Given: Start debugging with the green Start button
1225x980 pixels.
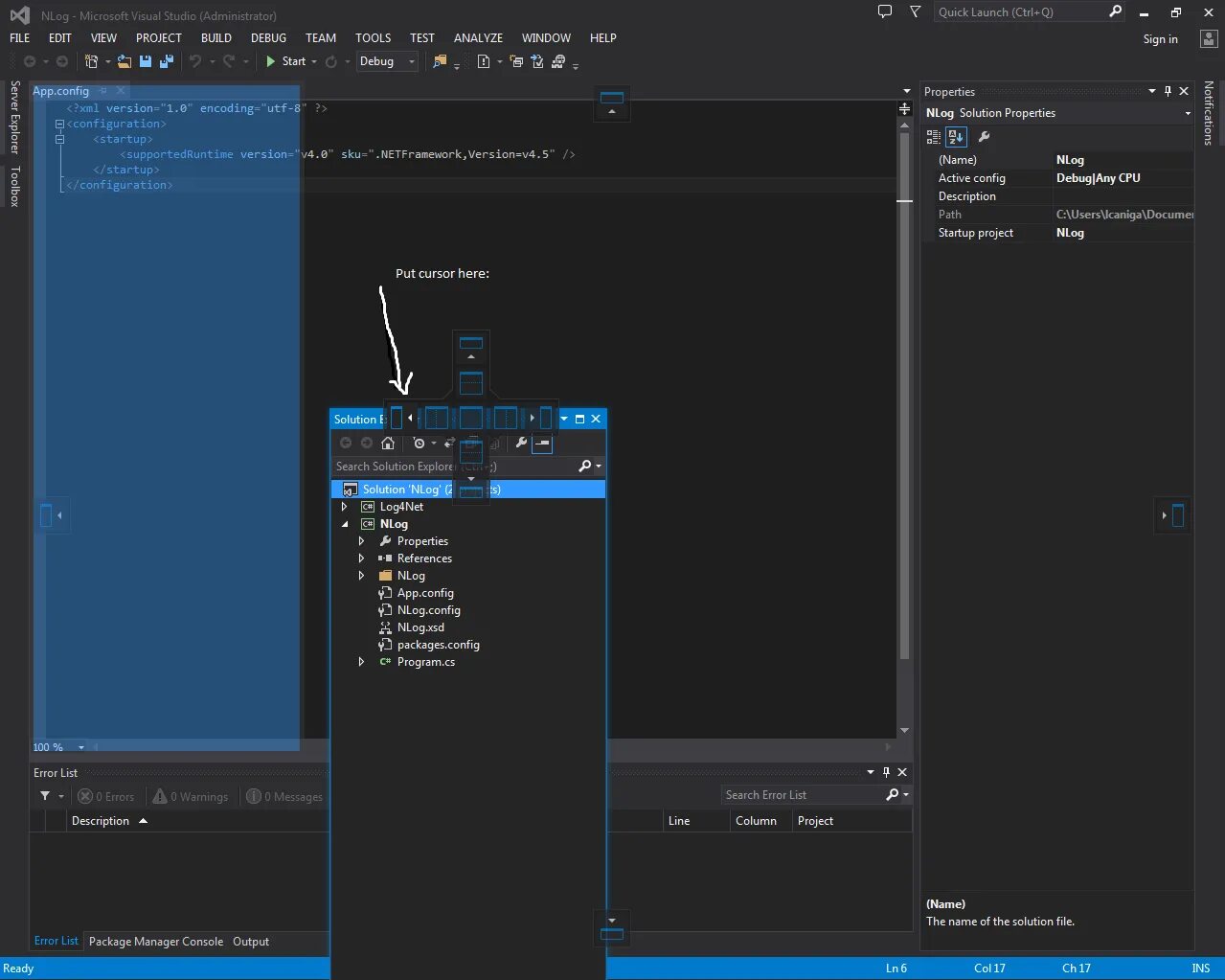Looking at the screenshot, I should [285, 61].
